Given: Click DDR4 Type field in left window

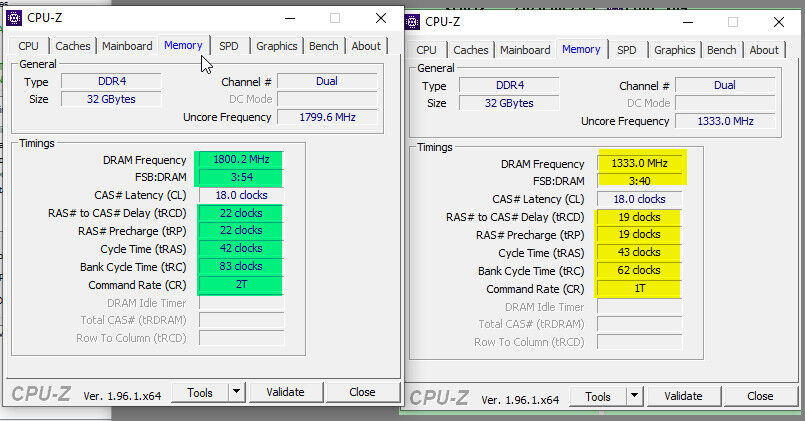Looking at the screenshot, I should [111, 82].
